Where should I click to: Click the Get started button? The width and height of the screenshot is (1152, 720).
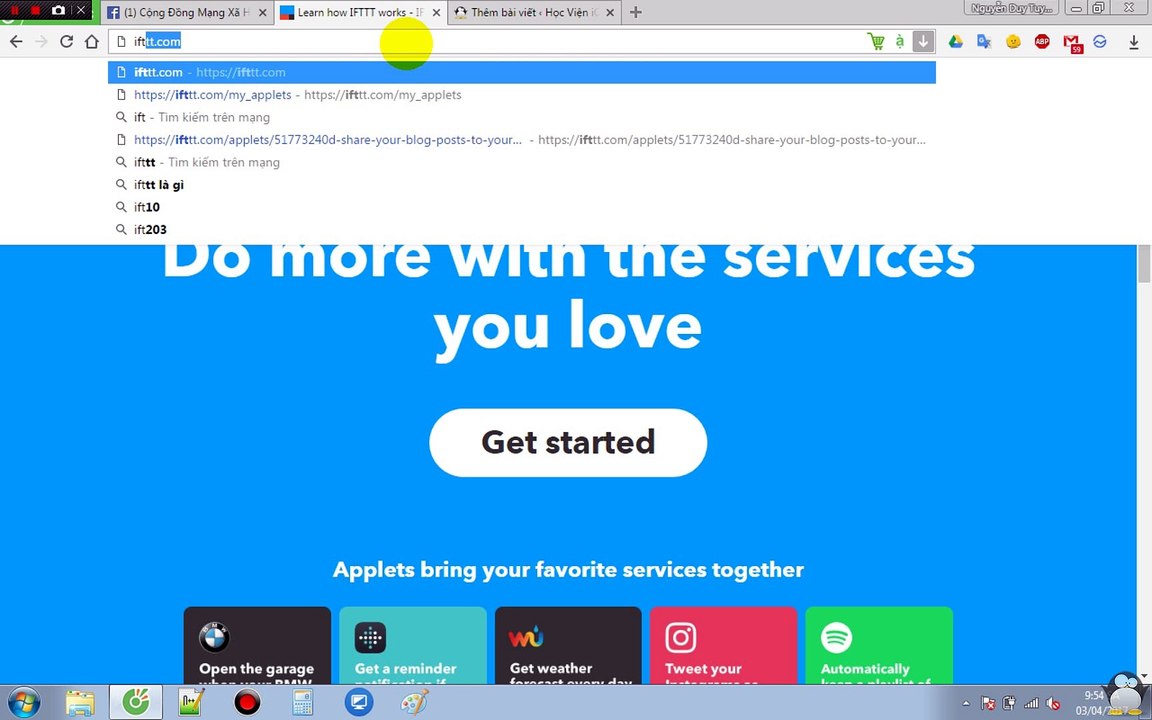(x=568, y=442)
